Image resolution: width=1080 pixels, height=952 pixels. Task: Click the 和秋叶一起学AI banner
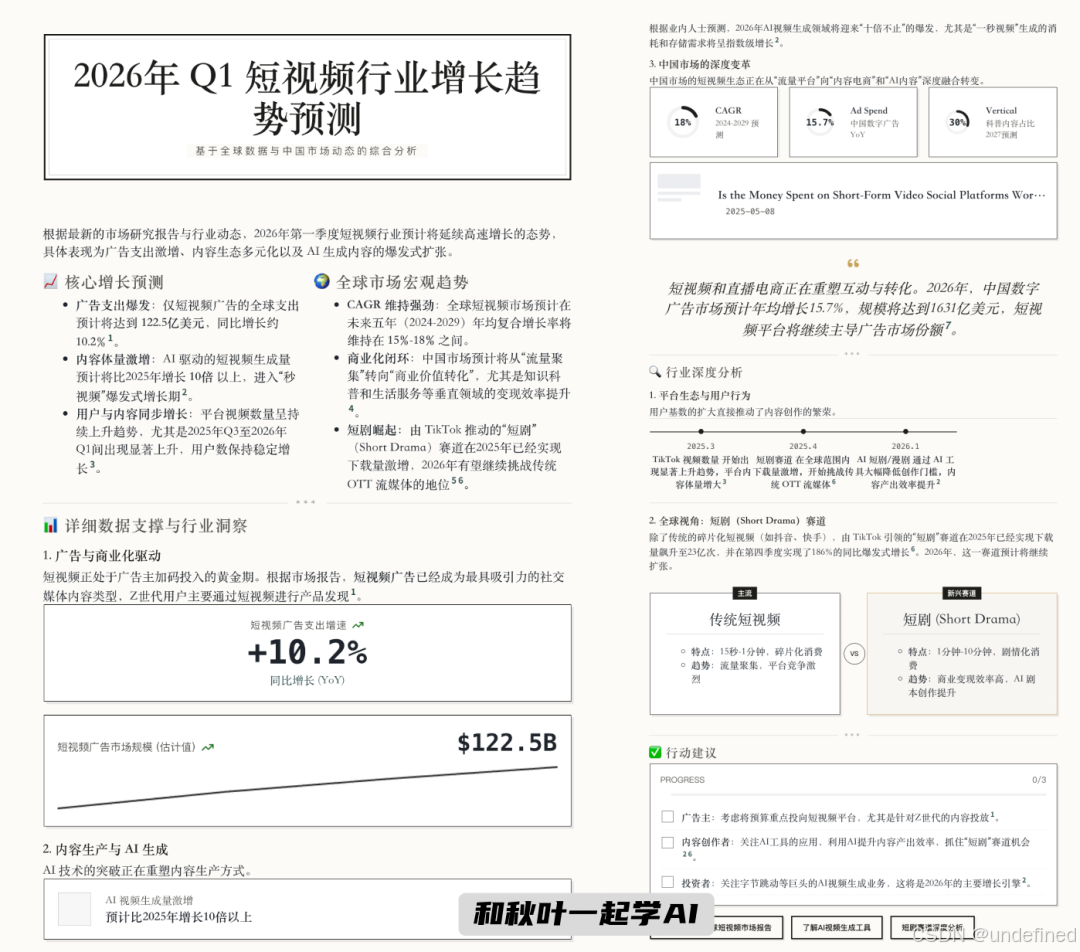pos(587,914)
